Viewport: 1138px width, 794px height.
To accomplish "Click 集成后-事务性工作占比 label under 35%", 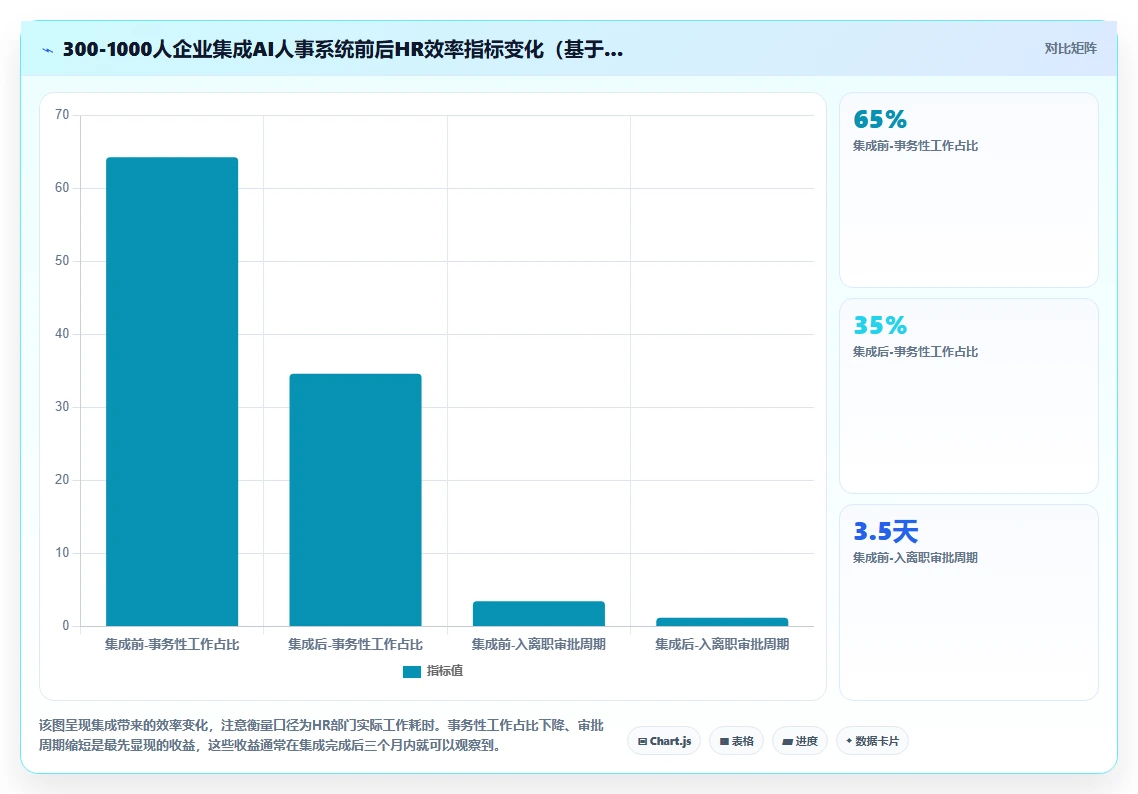I will [x=915, y=352].
